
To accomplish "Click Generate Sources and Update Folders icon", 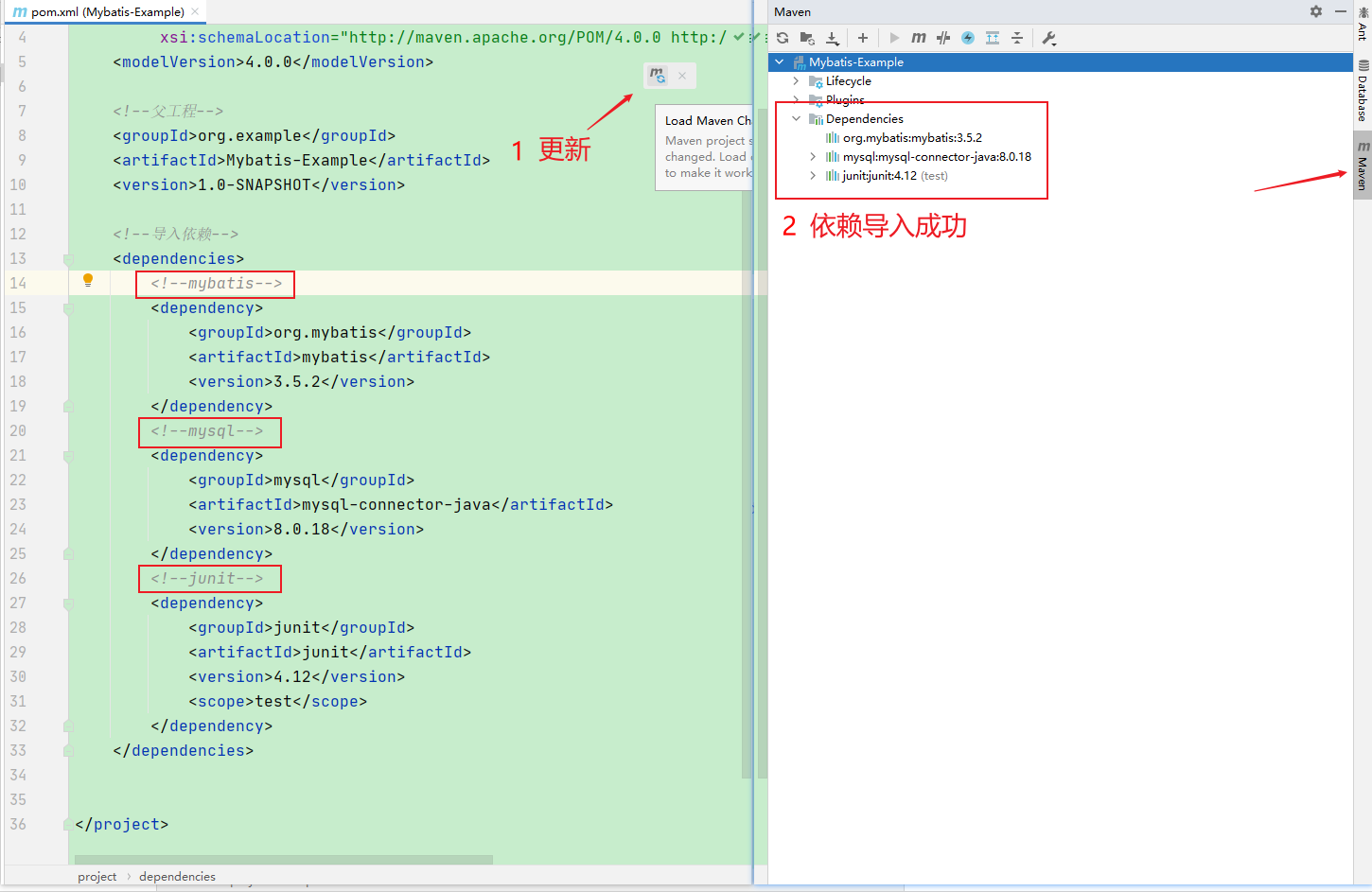I will tap(807, 38).
